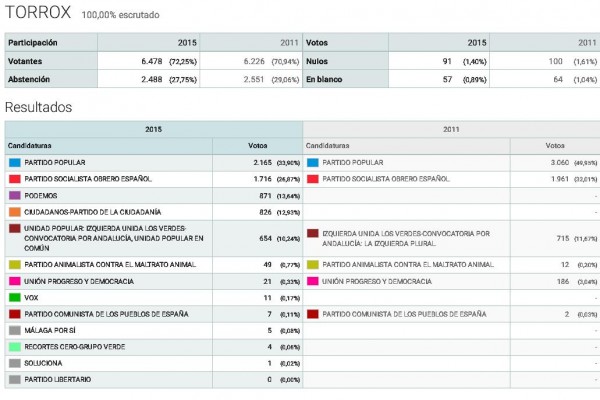Click Ciudadanos votes value 826
The image size is (600, 400).
tap(265, 212)
